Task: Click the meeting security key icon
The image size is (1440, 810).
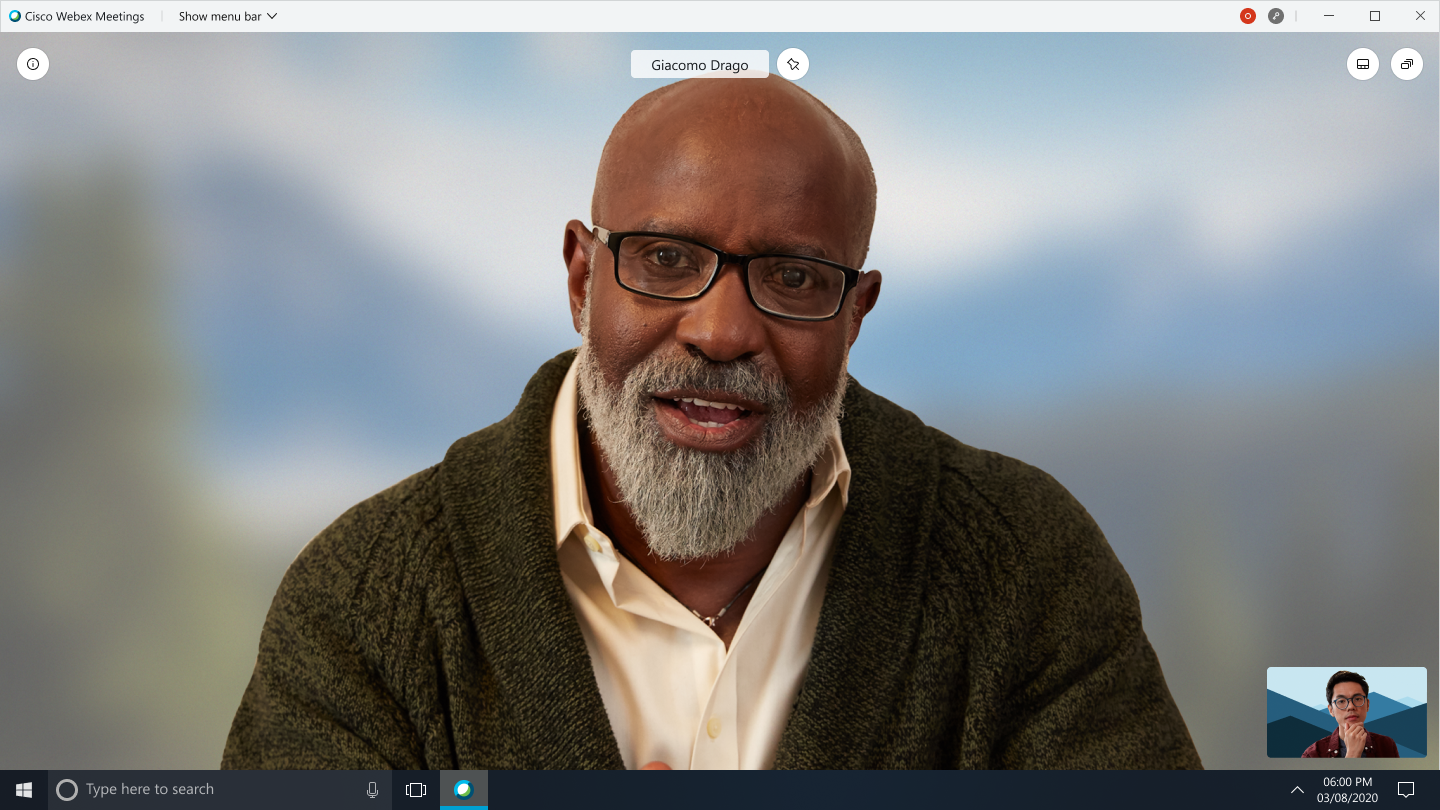Action: click(x=1276, y=16)
